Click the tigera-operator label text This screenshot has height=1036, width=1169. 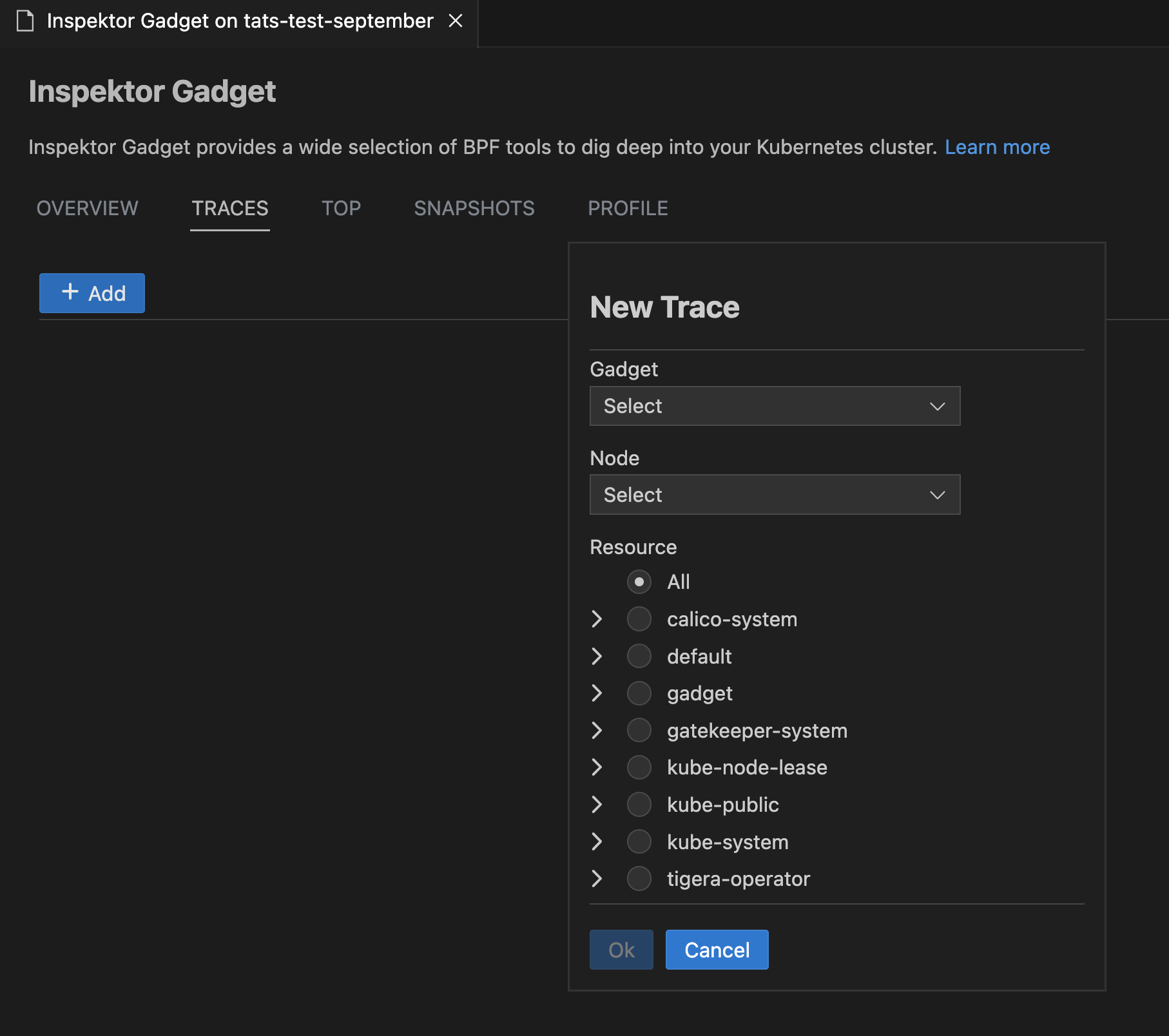coord(739,879)
